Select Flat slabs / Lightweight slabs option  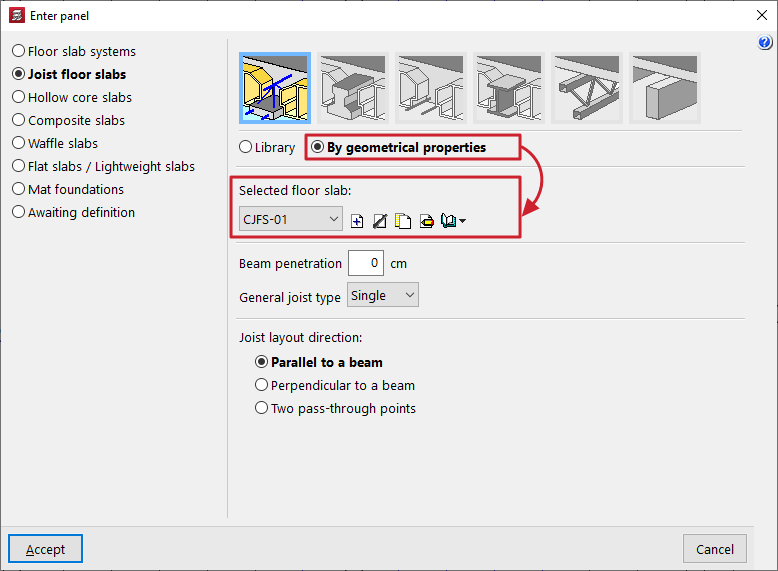coord(103,166)
